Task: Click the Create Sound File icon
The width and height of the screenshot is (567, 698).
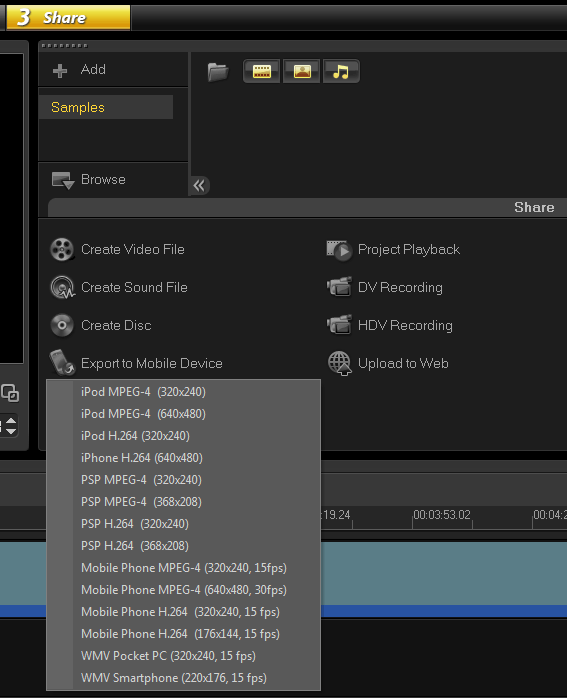Action: 62,287
